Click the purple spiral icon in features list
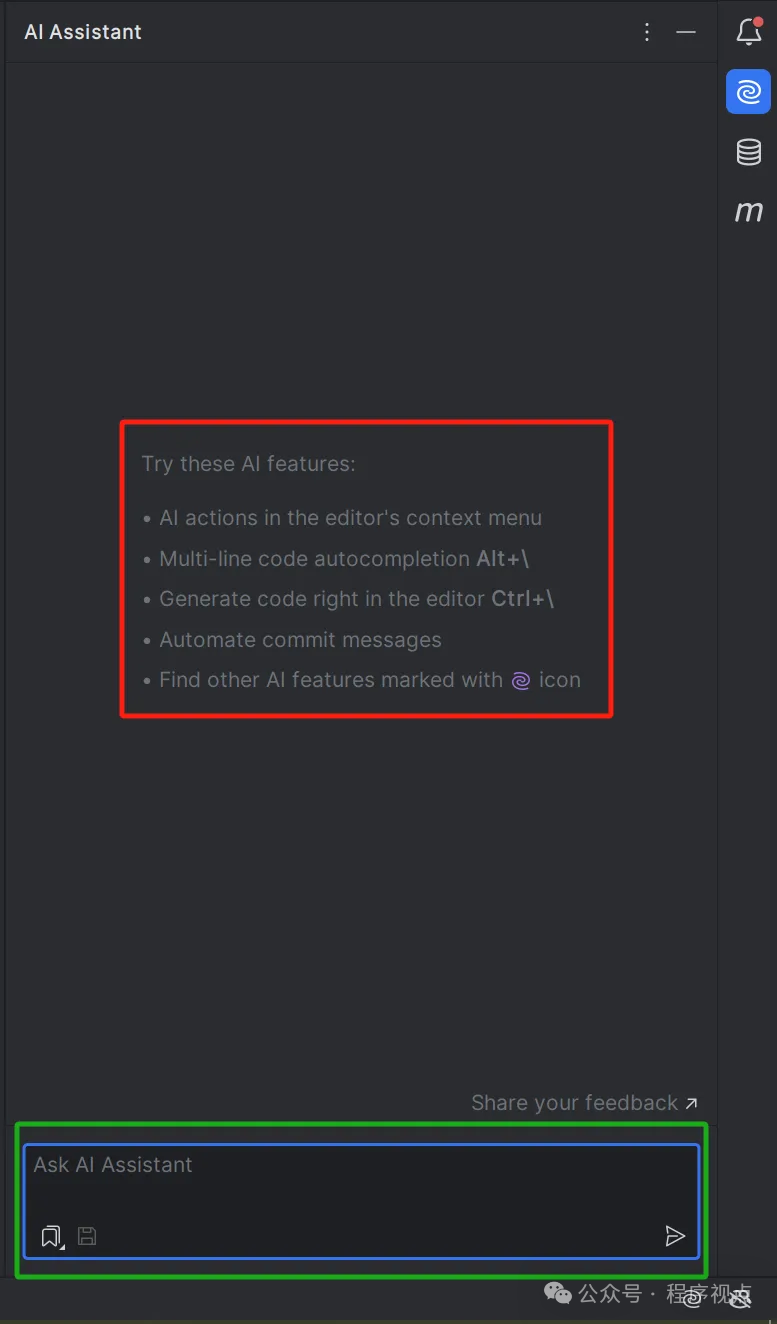The image size is (777, 1324). tap(521, 681)
